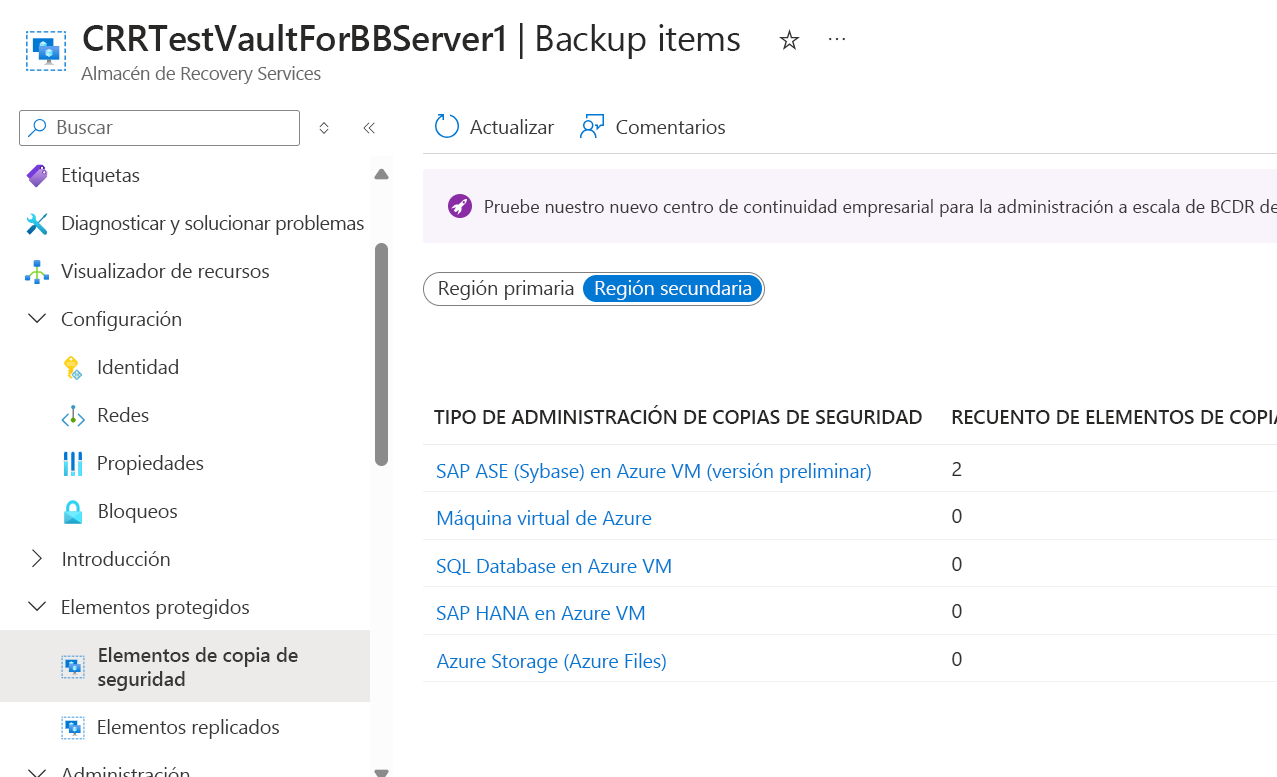Open the SAP ASE (Sybase) en Azure VM link

654,471
